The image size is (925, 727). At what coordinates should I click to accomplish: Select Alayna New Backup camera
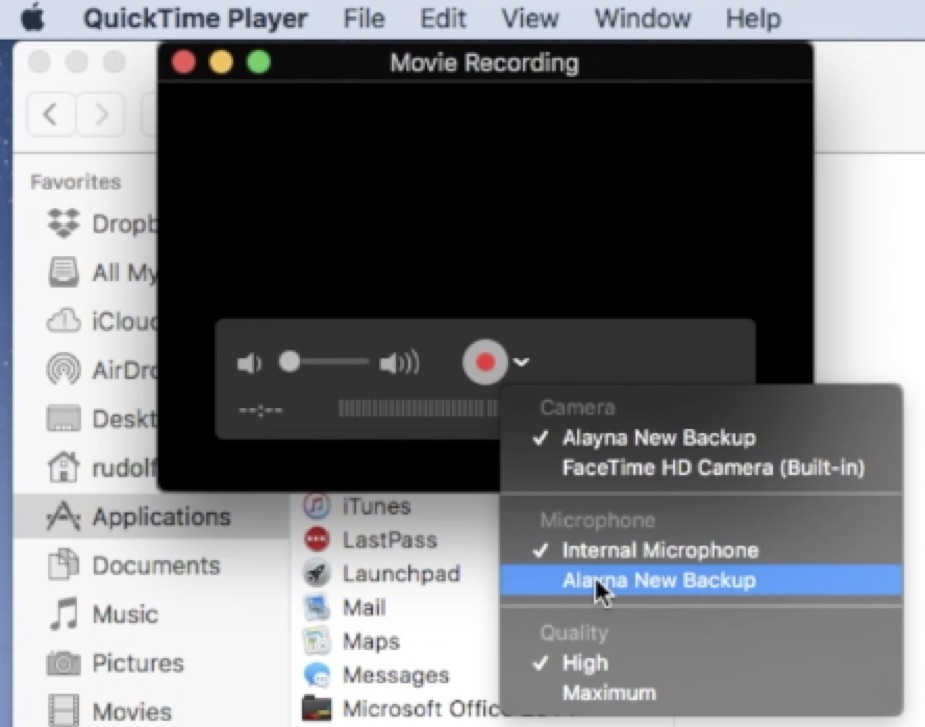701,438
